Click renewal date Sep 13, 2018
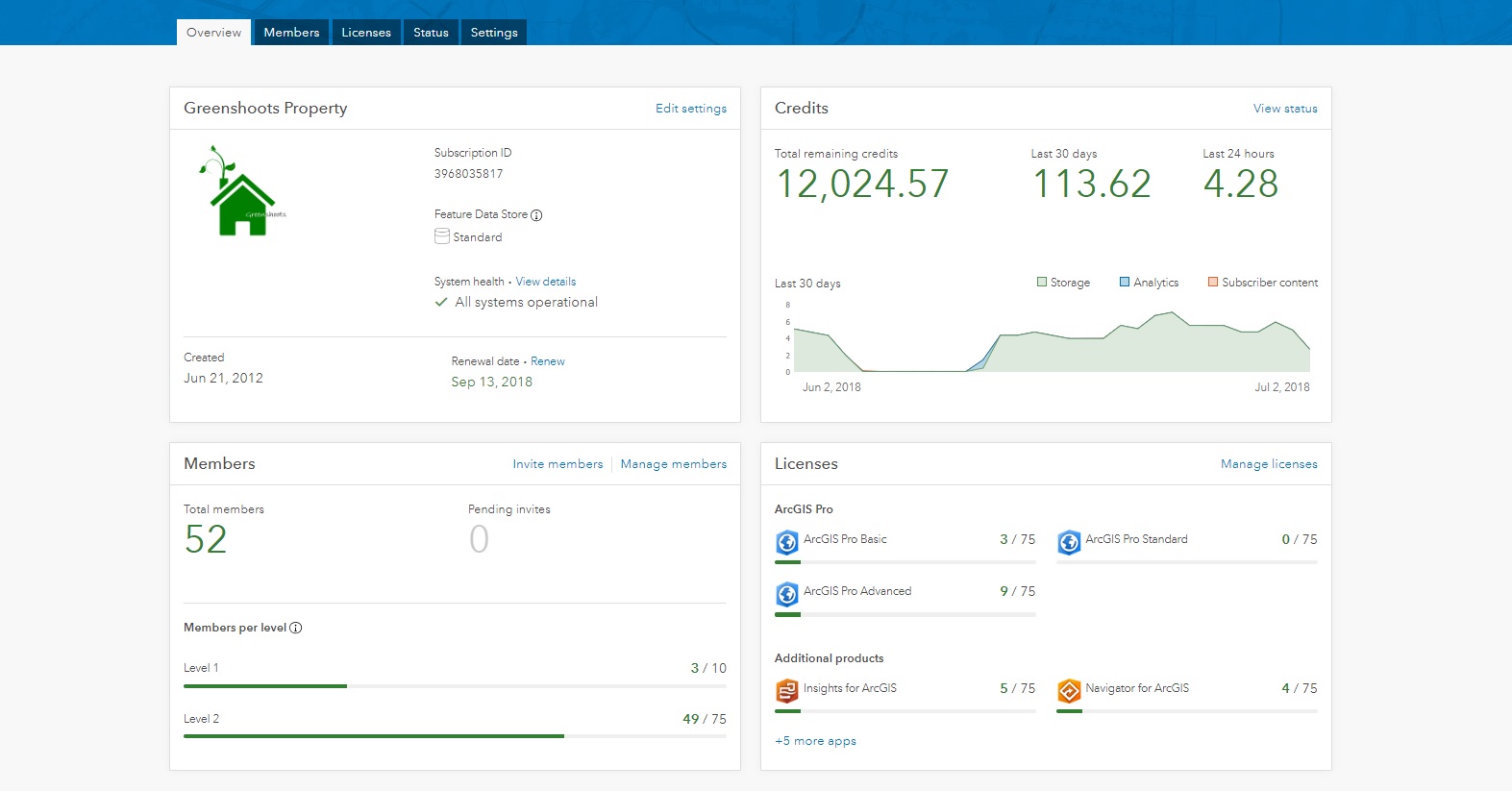Viewport: 1512px width, 791px height. (x=492, y=382)
